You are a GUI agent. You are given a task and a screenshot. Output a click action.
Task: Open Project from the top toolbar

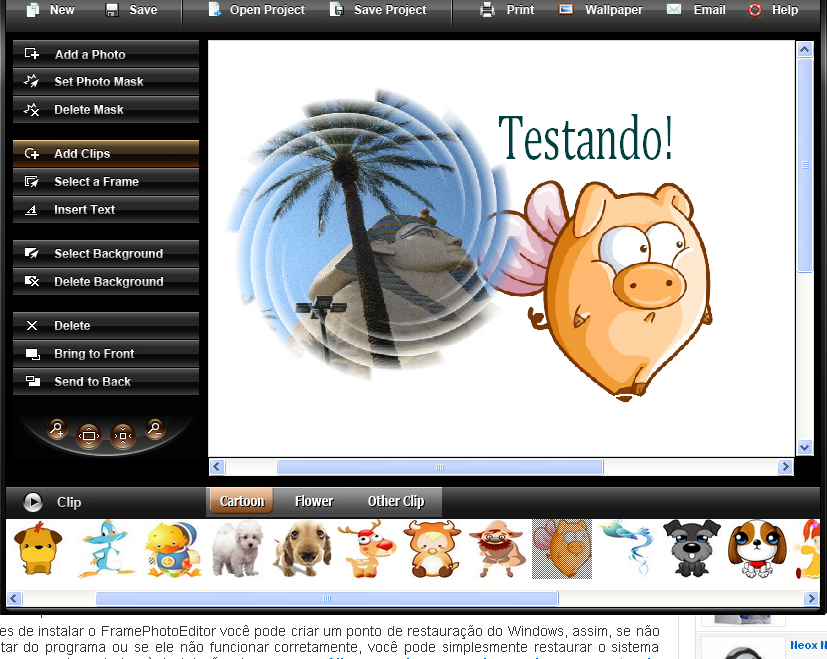pyautogui.click(x=256, y=10)
